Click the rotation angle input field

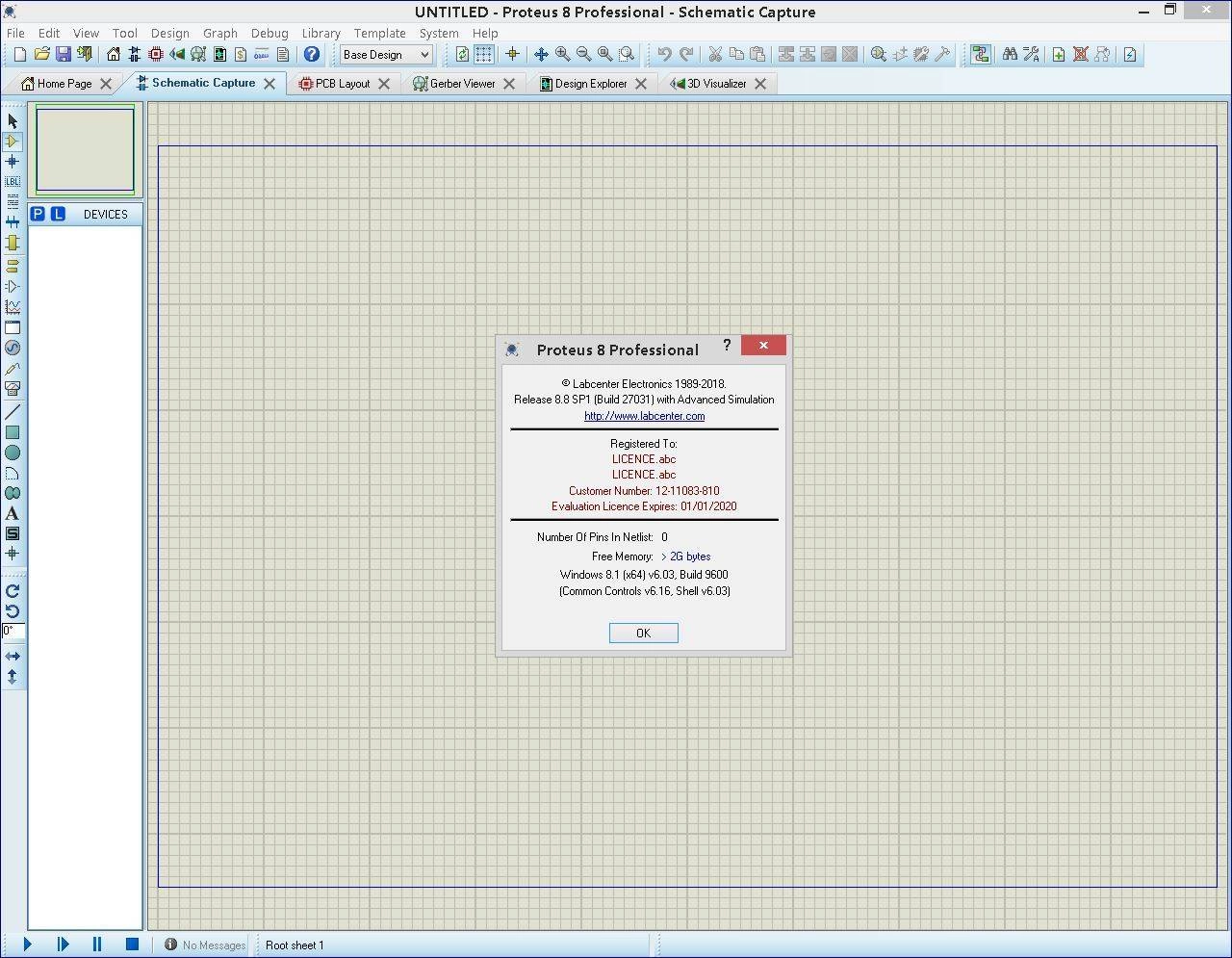point(13,632)
